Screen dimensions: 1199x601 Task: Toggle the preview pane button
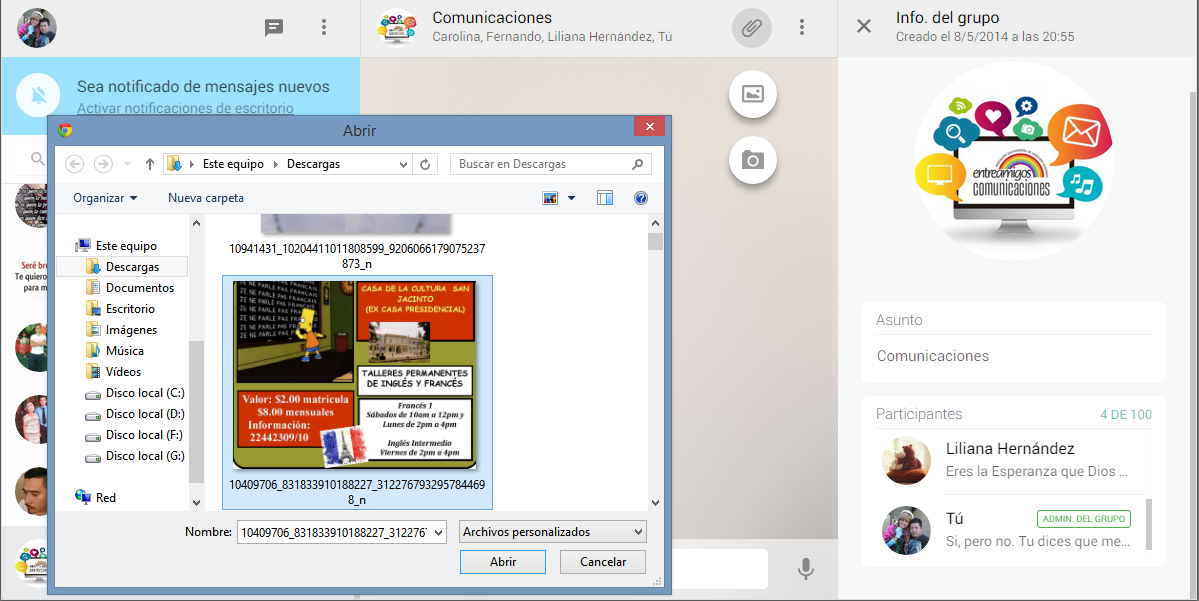[x=605, y=198]
